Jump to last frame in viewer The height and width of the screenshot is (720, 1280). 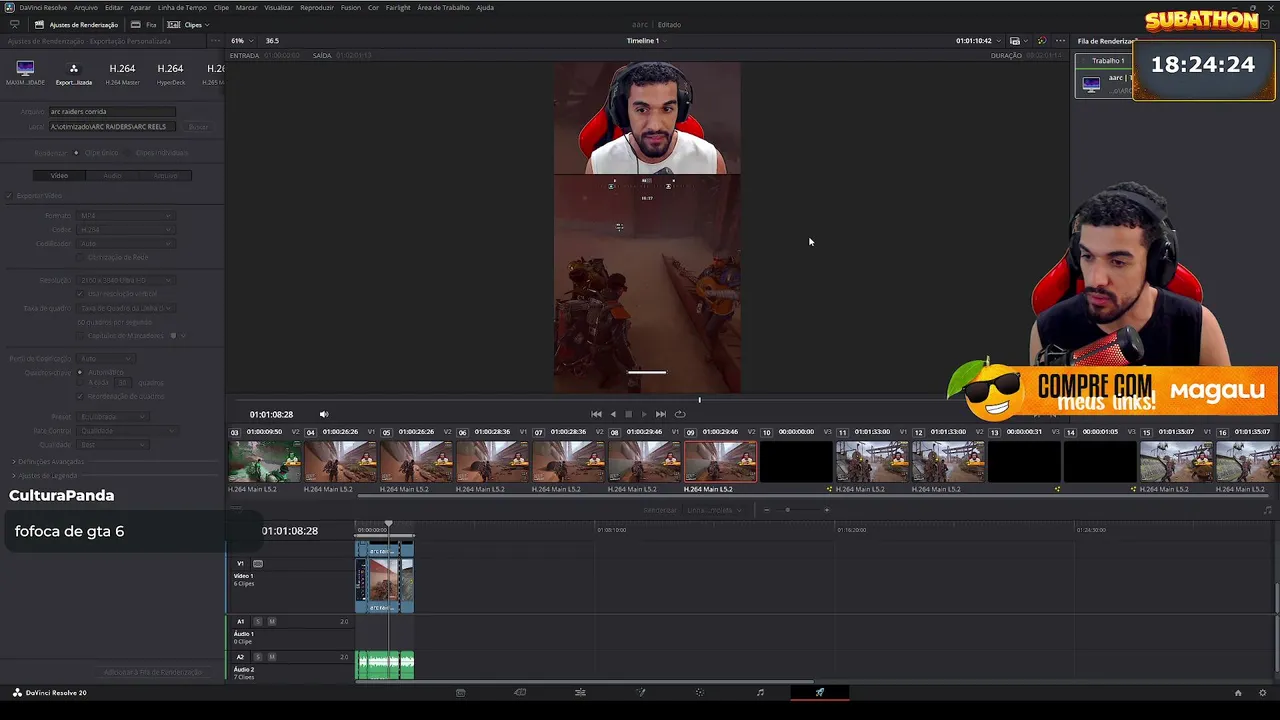660,414
